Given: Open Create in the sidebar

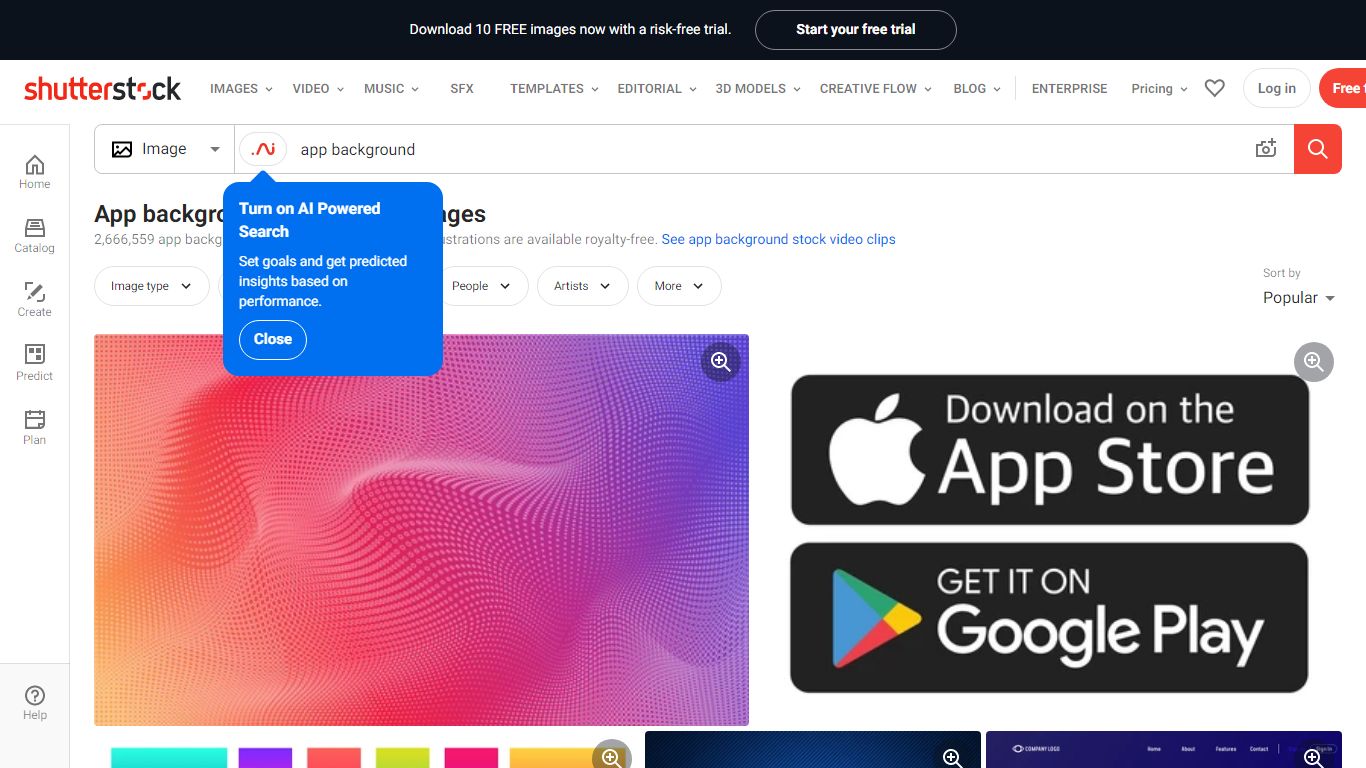Looking at the screenshot, I should pos(34,300).
